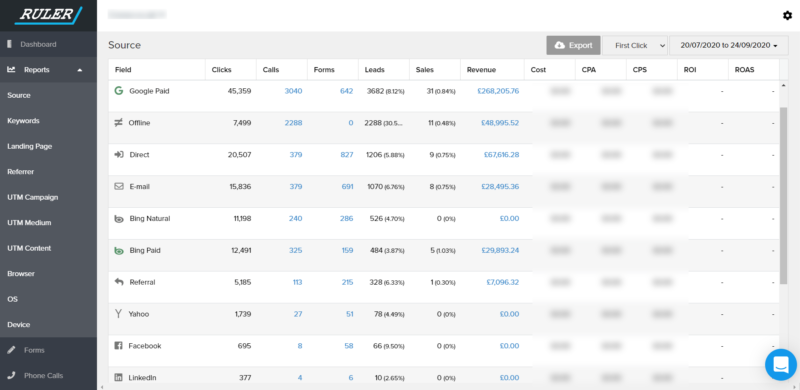This screenshot has height=390, width=800.
Task: Open the chat support bubble
Action: point(781,364)
